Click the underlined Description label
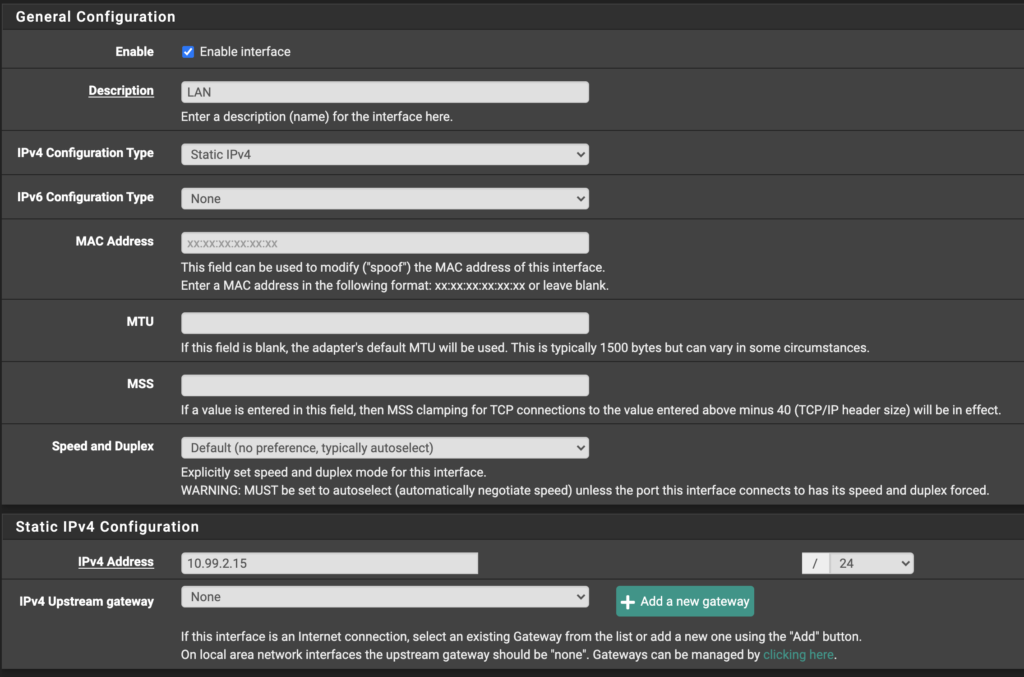The width and height of the screenshot is (1024, 677). pyautogui.click(x=121, y=91)
